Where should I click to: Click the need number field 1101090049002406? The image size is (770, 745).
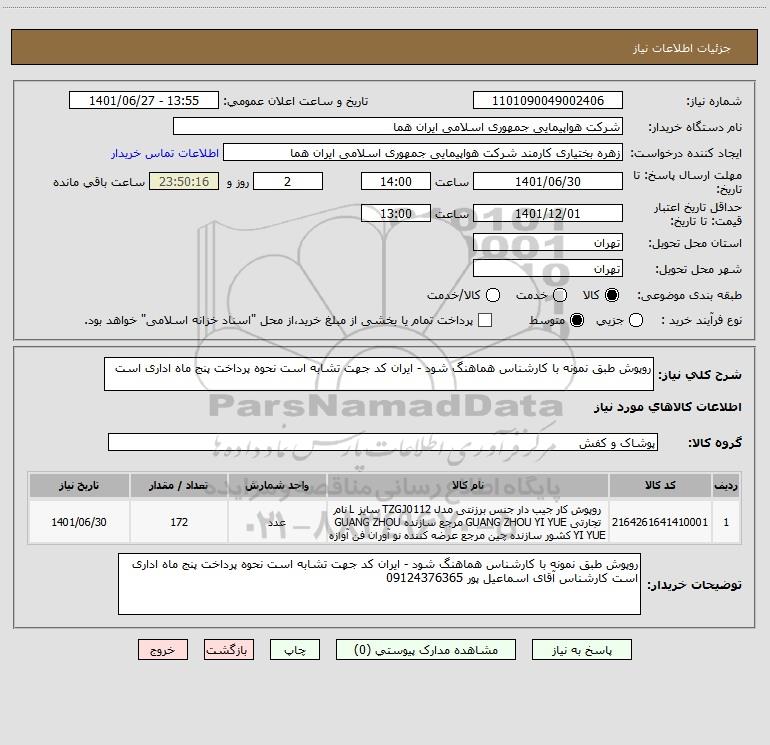point(548,101)
